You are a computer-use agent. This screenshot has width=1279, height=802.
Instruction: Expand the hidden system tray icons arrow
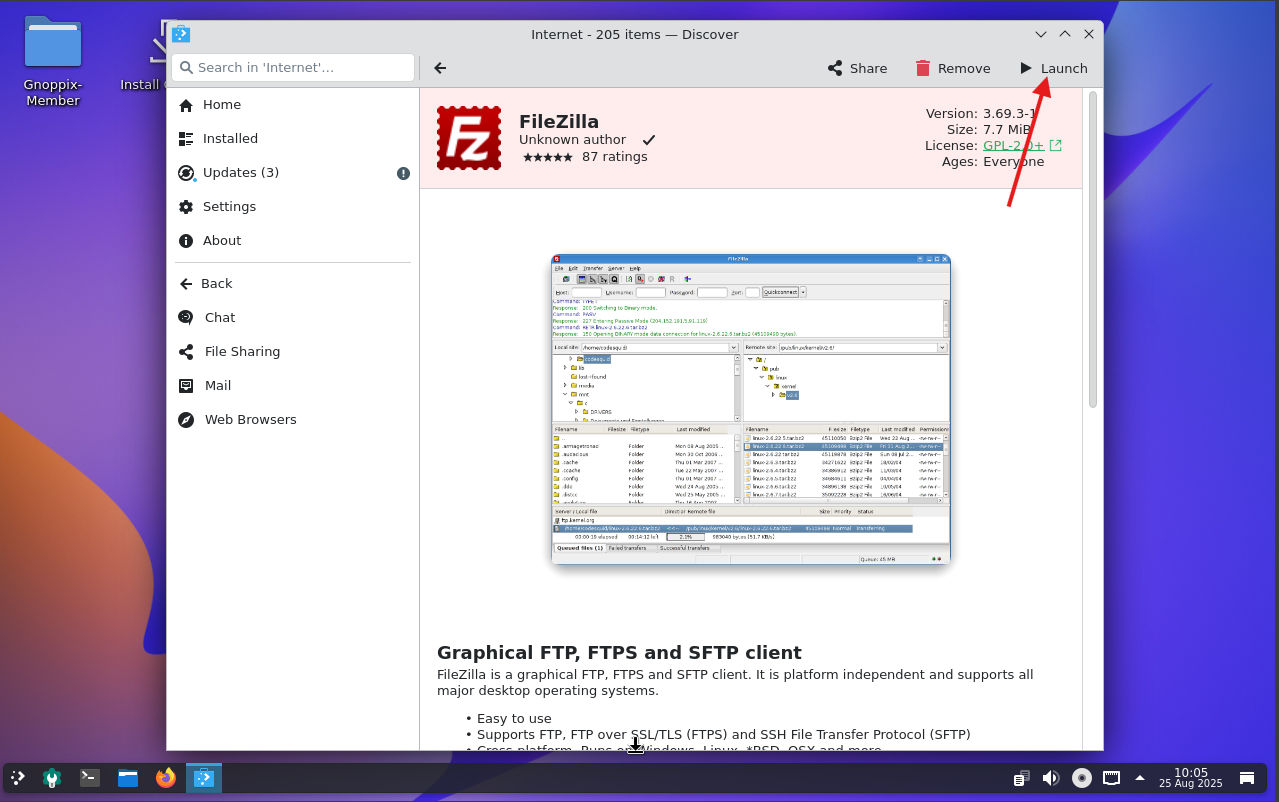1139,778
